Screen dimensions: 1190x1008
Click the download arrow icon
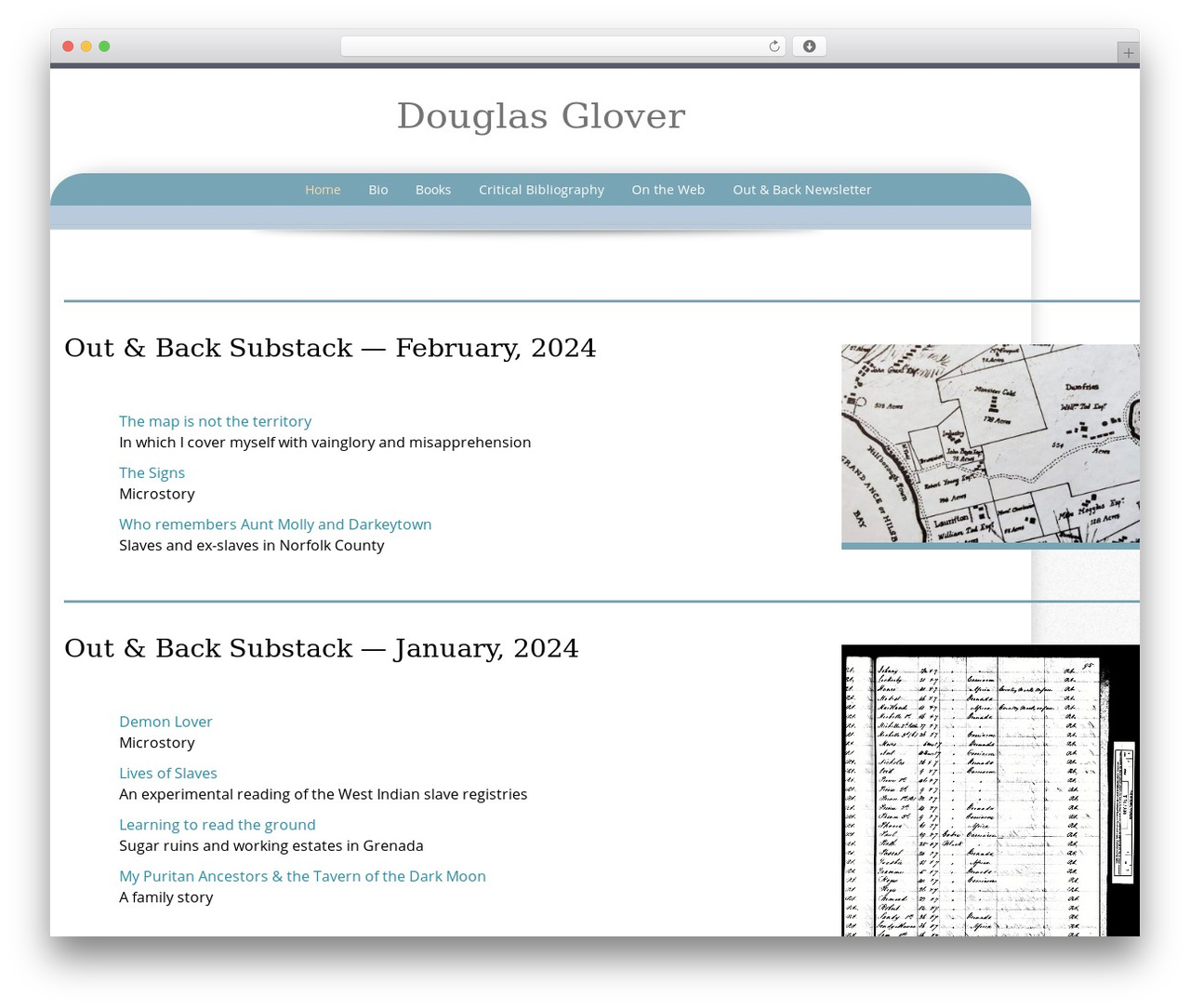click(x=809, y=46)
